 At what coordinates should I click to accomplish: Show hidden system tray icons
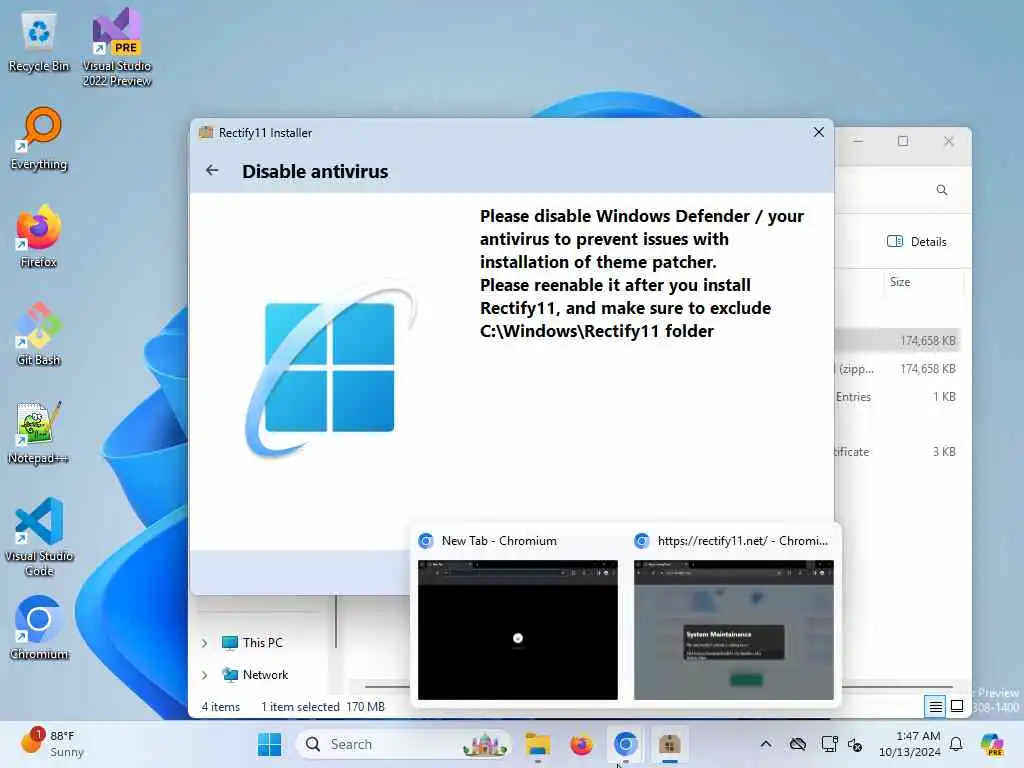765,744
